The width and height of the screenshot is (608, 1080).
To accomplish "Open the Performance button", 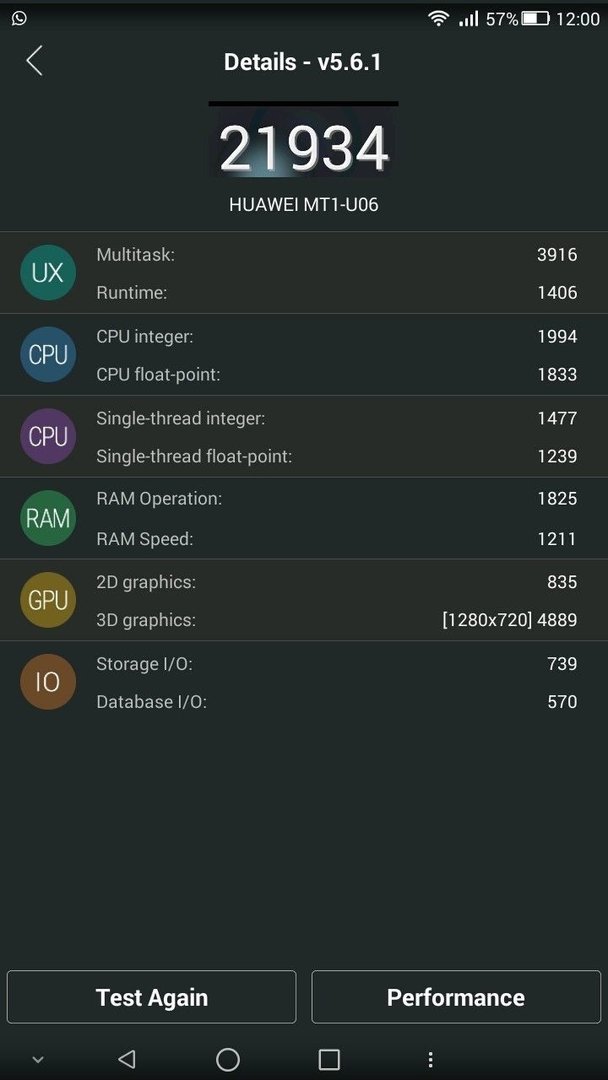I will click(456, 997).
